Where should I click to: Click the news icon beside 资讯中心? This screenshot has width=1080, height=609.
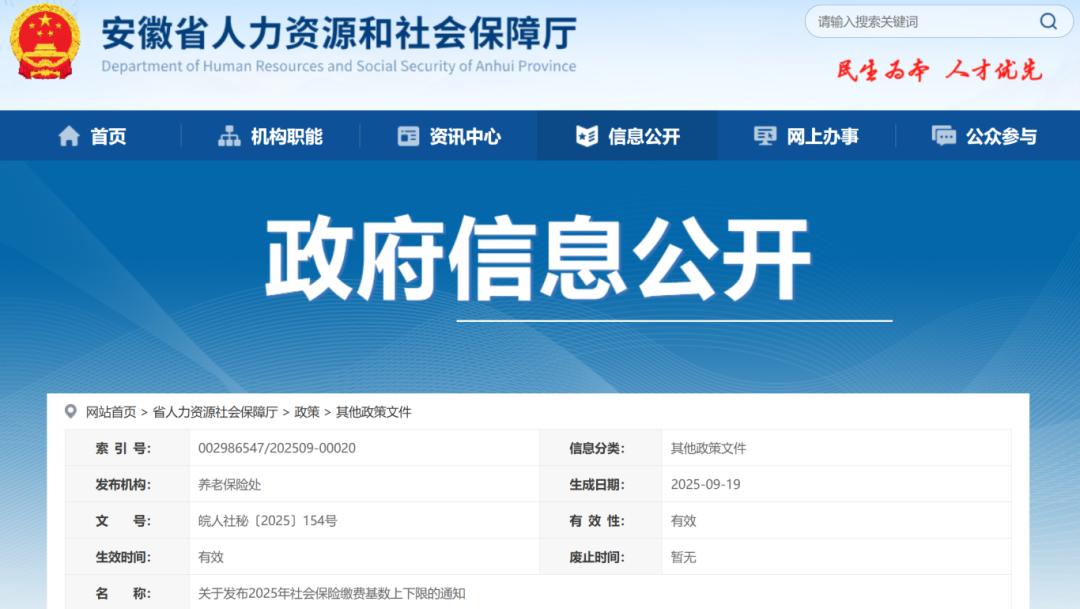(x=408, y=137)
